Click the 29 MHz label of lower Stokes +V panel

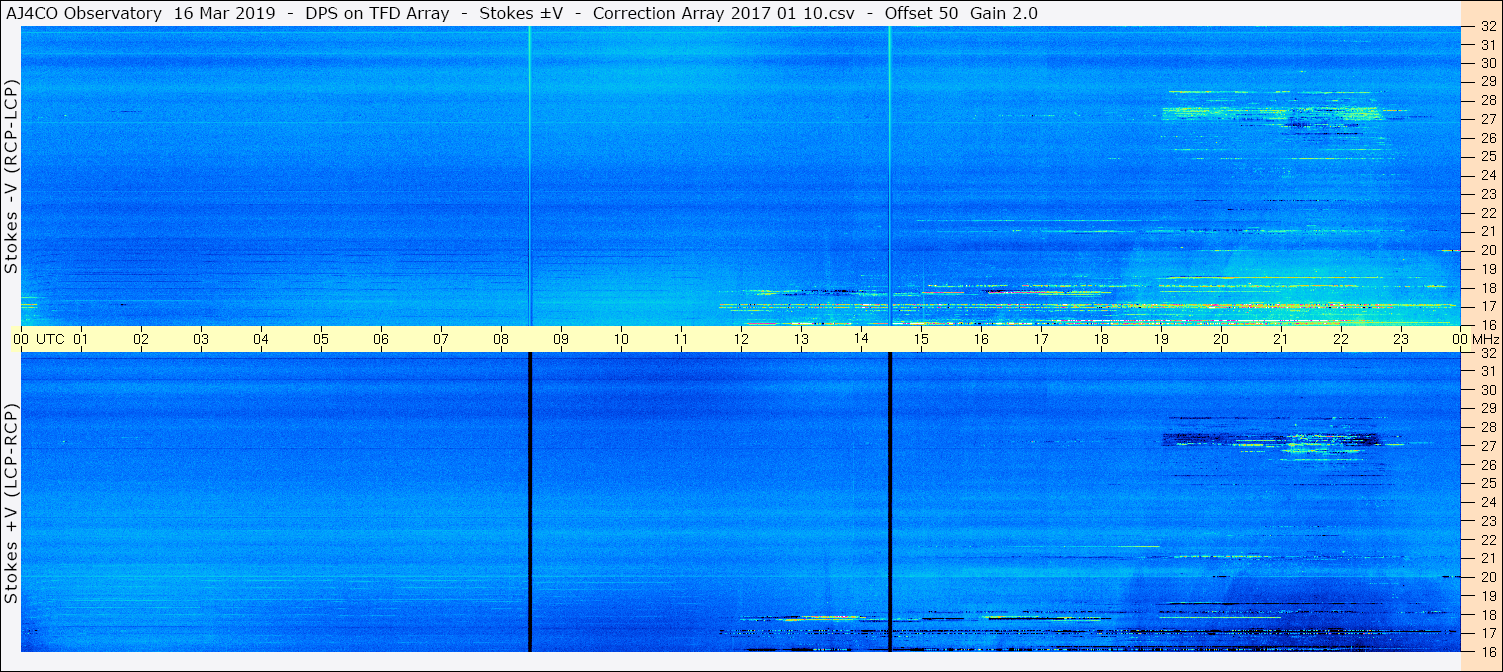point(1488,408)
